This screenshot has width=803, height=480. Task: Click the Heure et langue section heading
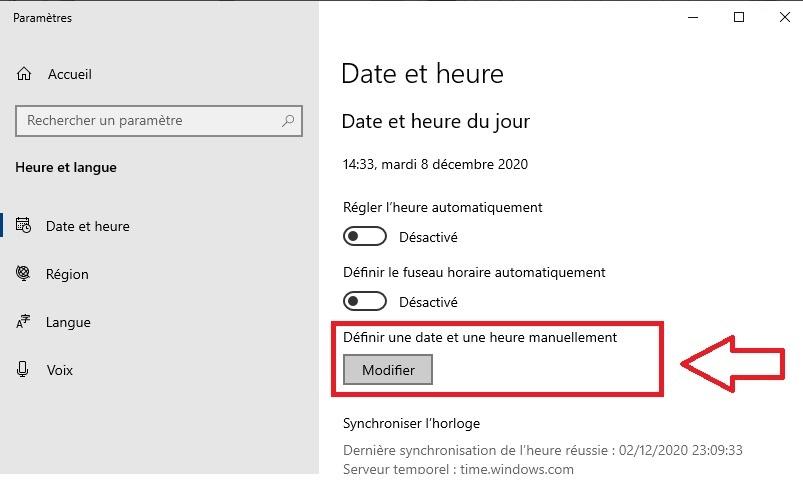tap(66, 168)
